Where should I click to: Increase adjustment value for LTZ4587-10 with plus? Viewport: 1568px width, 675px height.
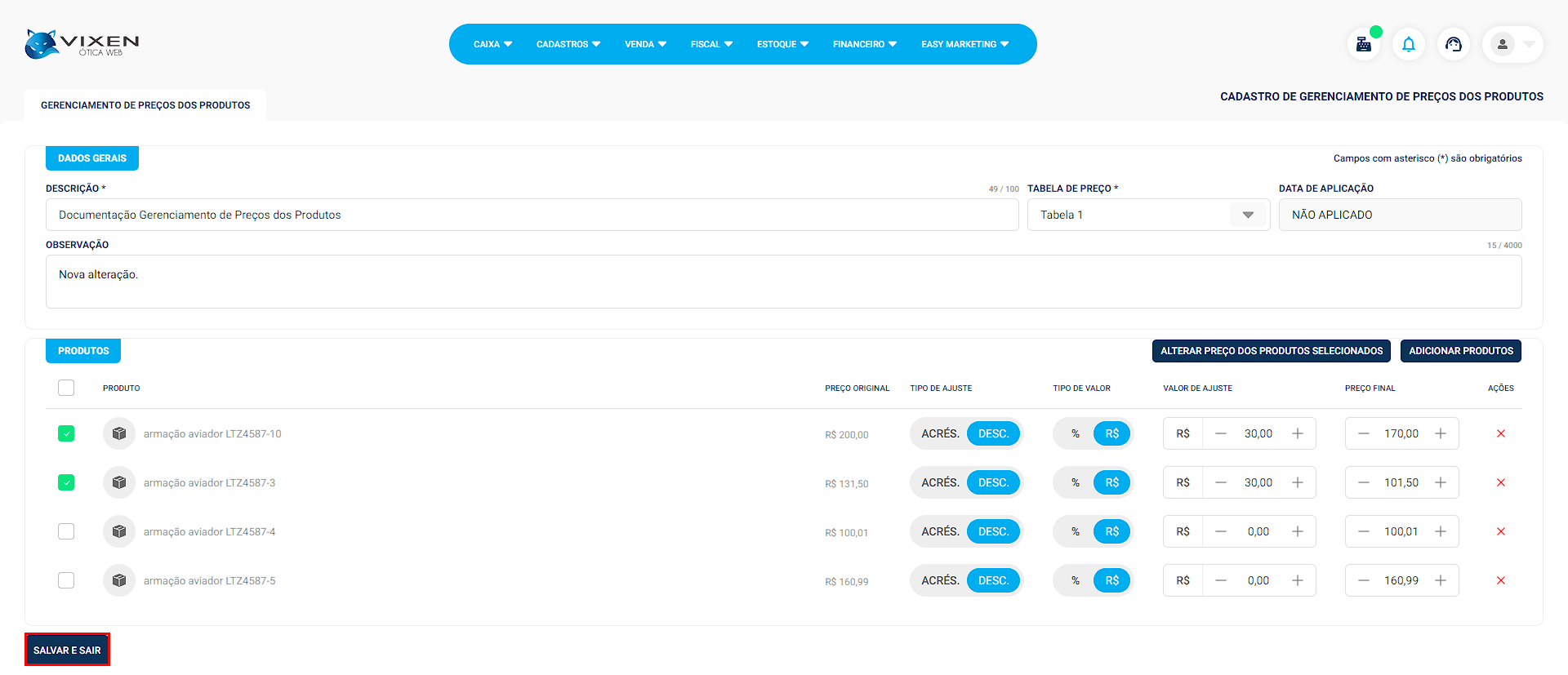pos(1297,433)
